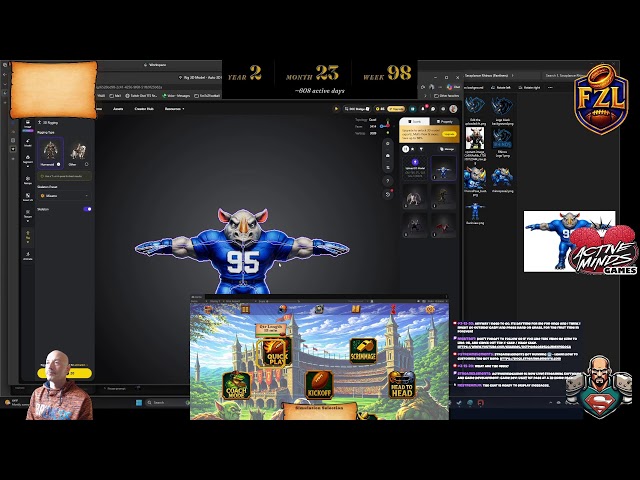This screenshot has height=480, width=640.
Task: Open the Texture tool in left sidebar
Action: point(28,214)
